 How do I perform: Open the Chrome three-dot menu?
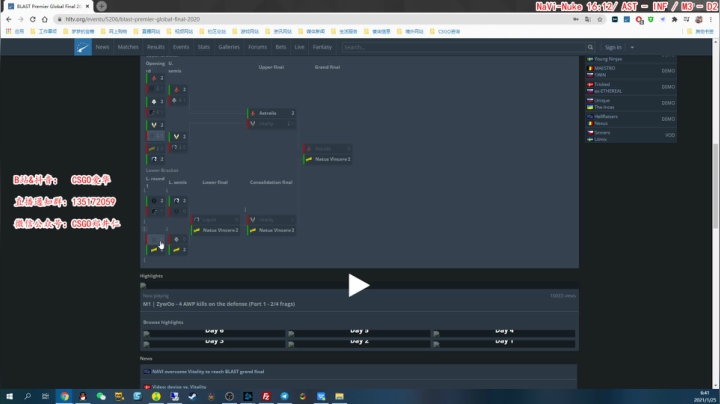pos(711,19)
